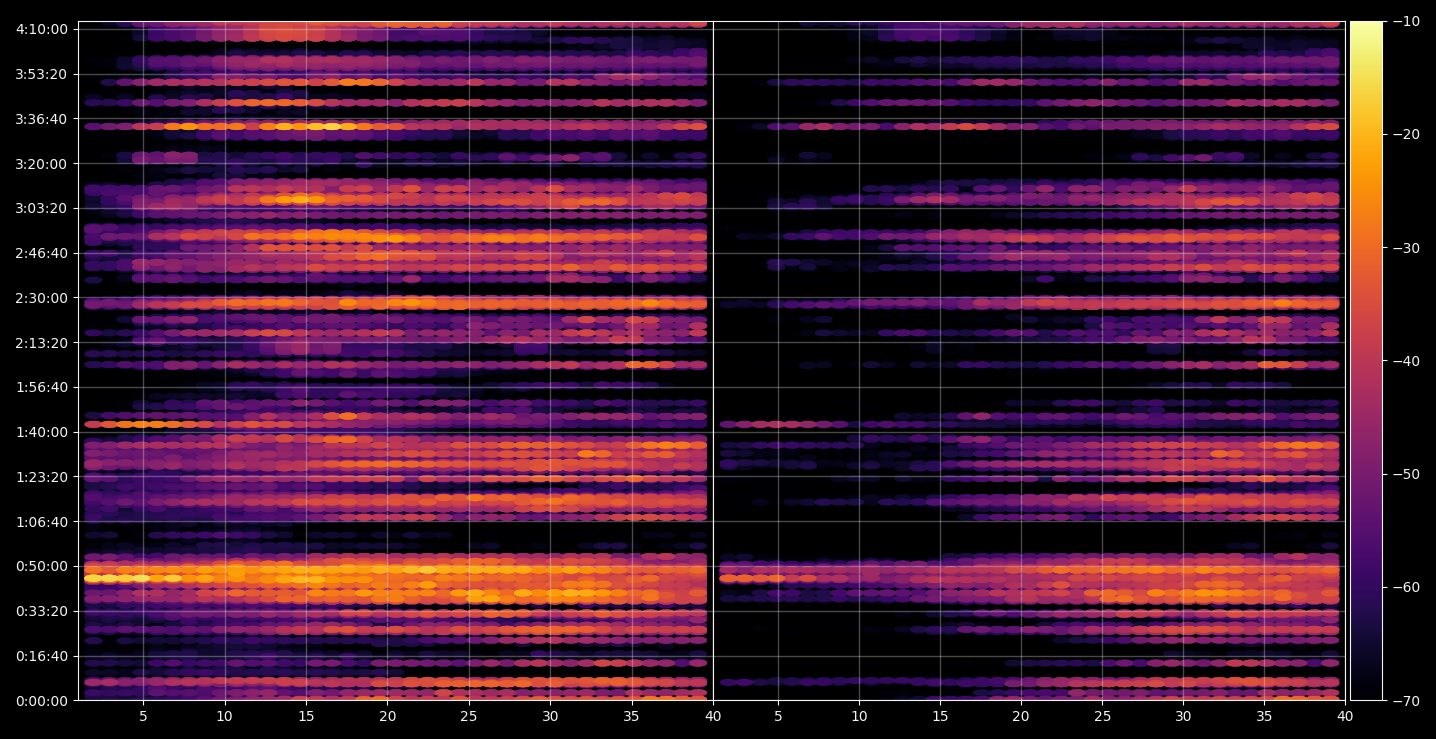Select the 0:16:40 time label
The width and height of the screenshot is (1436, 739).
coord(42,656)
